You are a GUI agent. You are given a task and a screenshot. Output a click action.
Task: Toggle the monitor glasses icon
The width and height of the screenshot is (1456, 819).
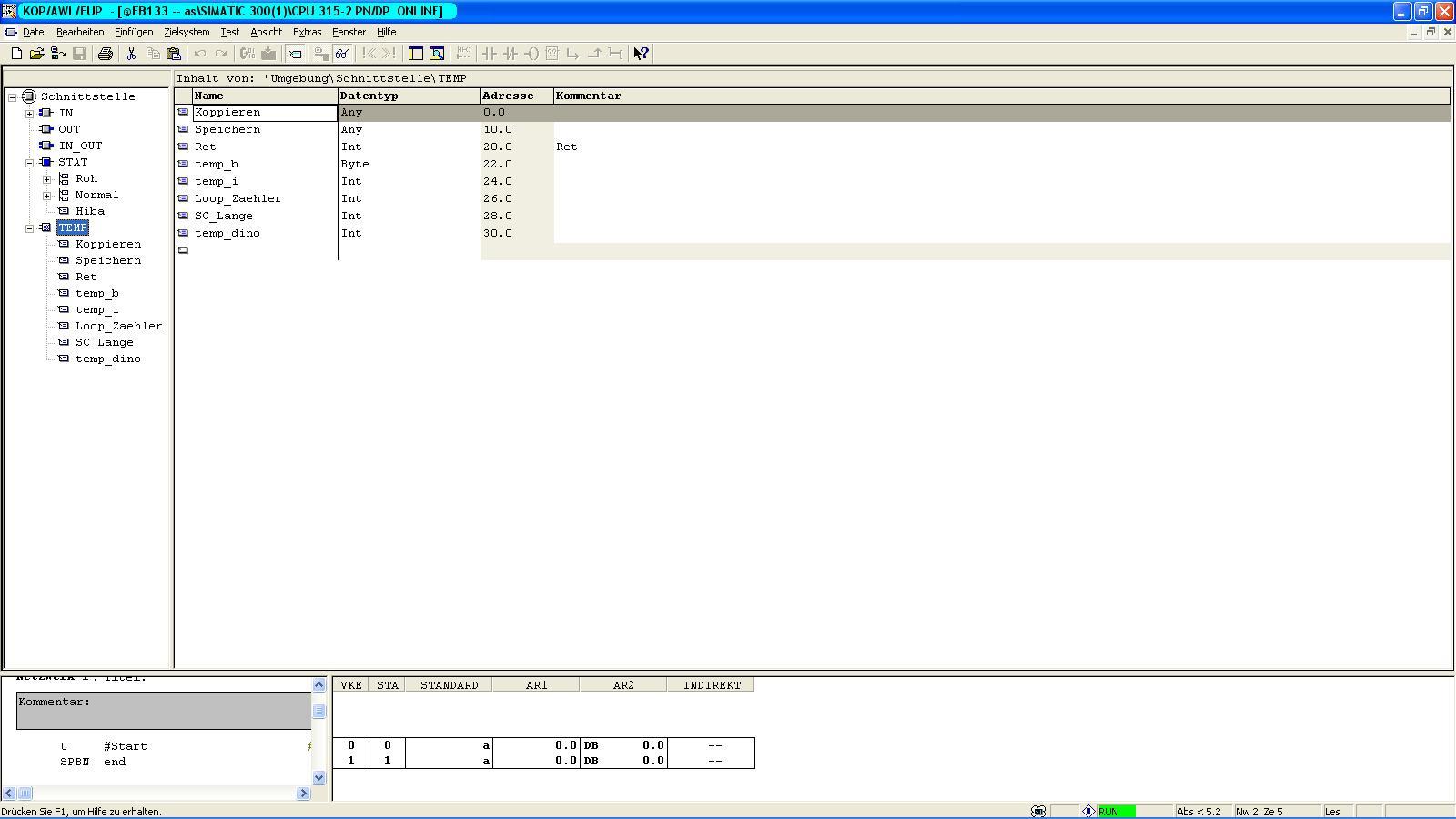[x=343, y=54]
